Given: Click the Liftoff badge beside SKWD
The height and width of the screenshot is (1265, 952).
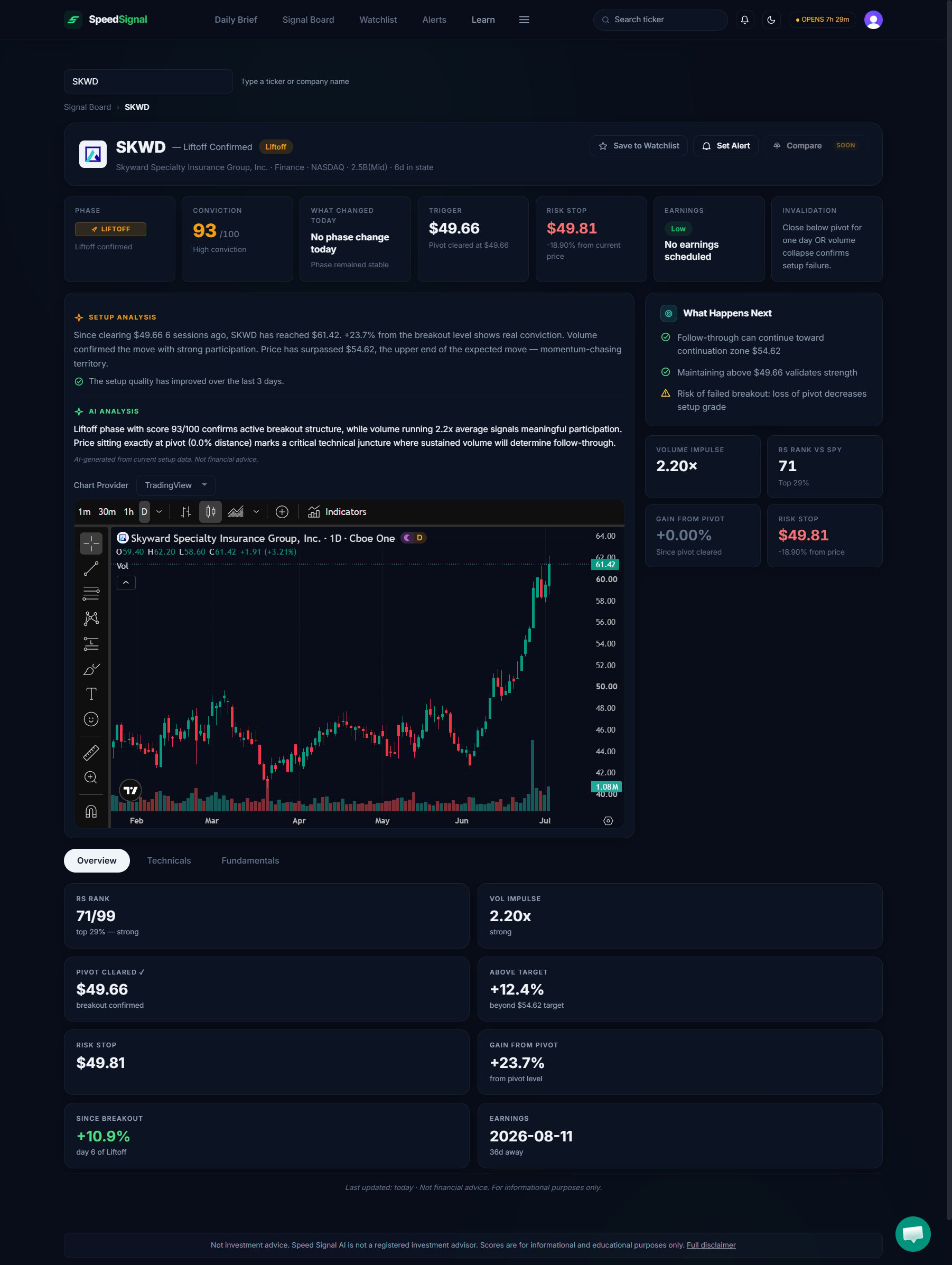Looking at the screenshot, I should [276, 147].
